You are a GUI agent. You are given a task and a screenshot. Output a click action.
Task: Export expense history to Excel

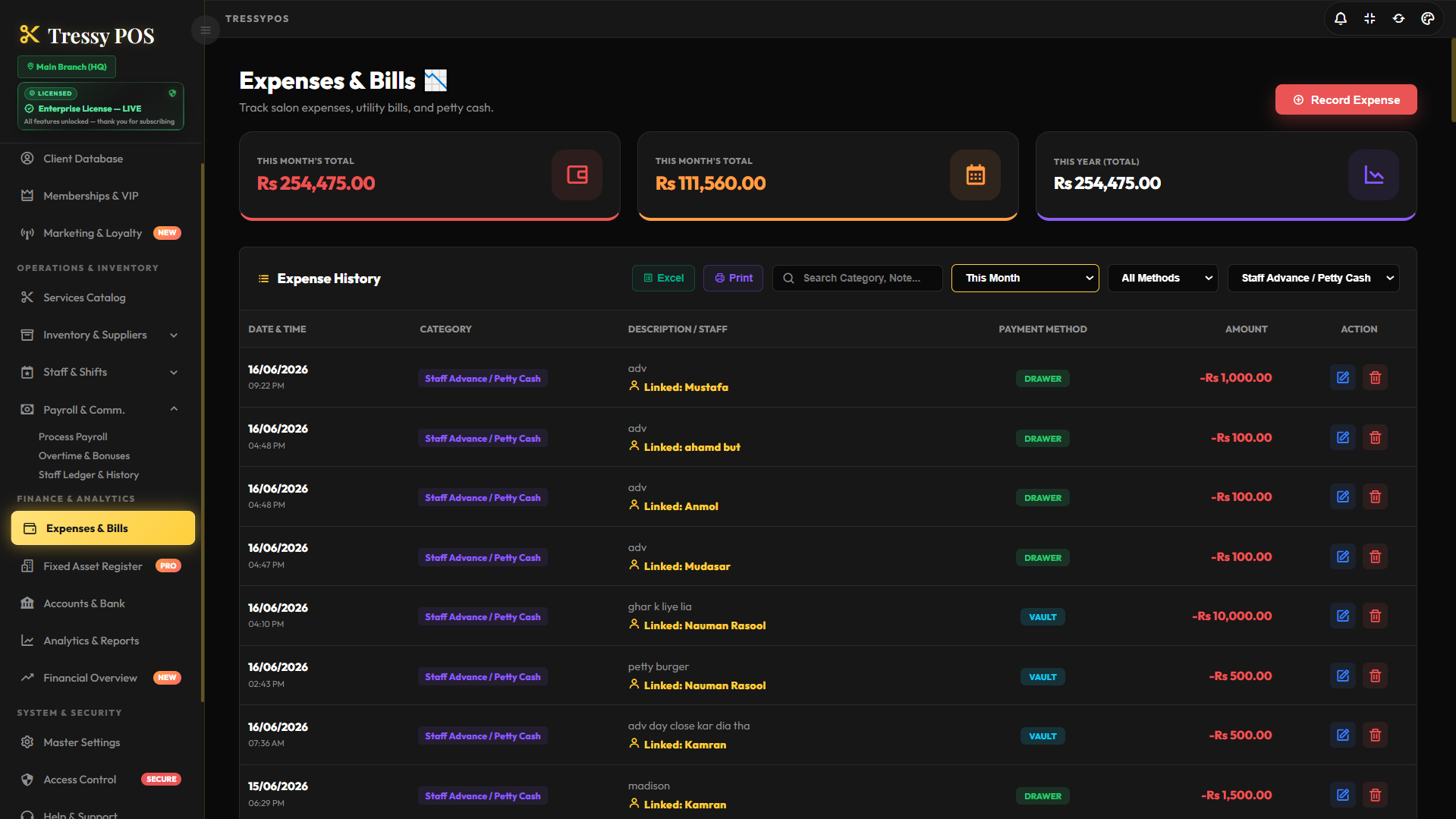[663, 278]
